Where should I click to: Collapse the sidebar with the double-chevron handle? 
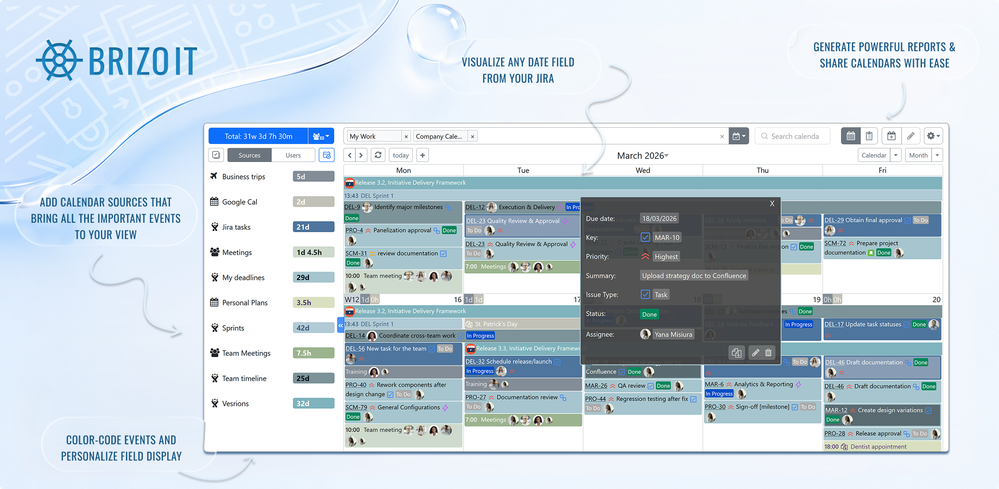pos(340,325)
